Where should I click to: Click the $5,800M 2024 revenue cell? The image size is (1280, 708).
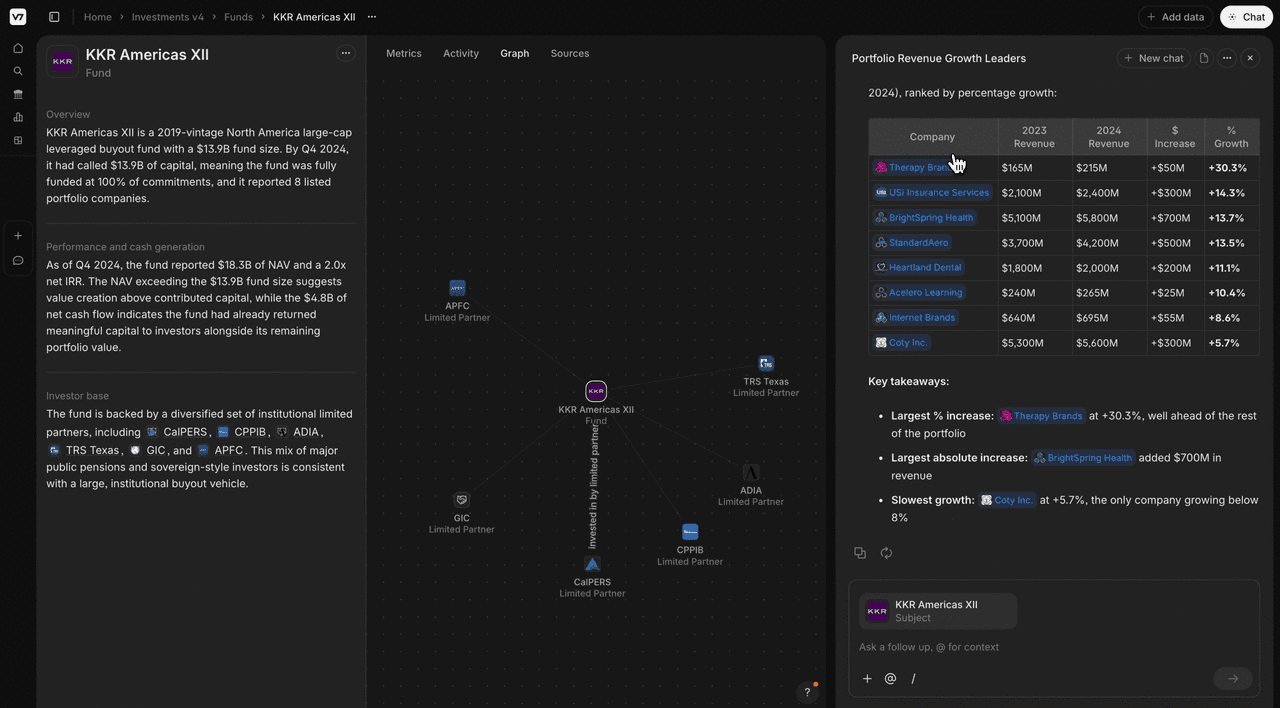tap(1110, 218)
